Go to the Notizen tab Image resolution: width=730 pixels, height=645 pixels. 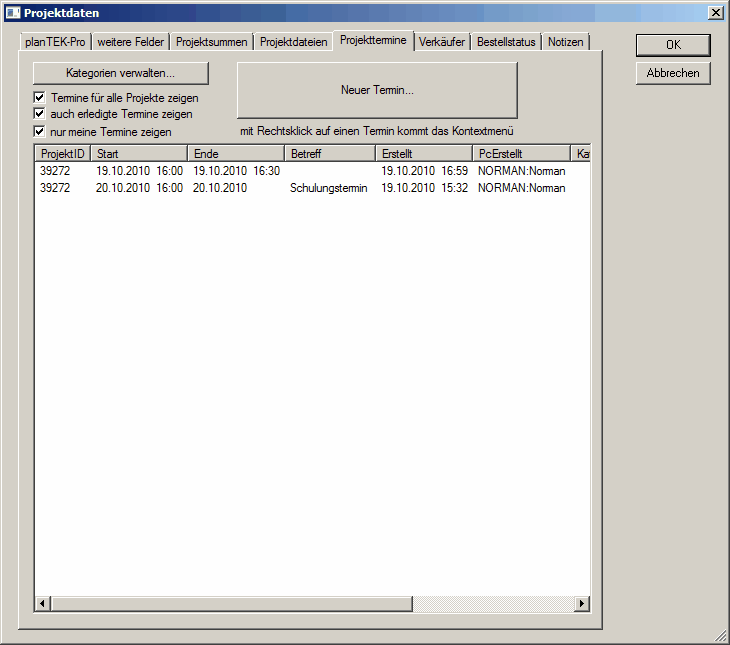point(565,42)
